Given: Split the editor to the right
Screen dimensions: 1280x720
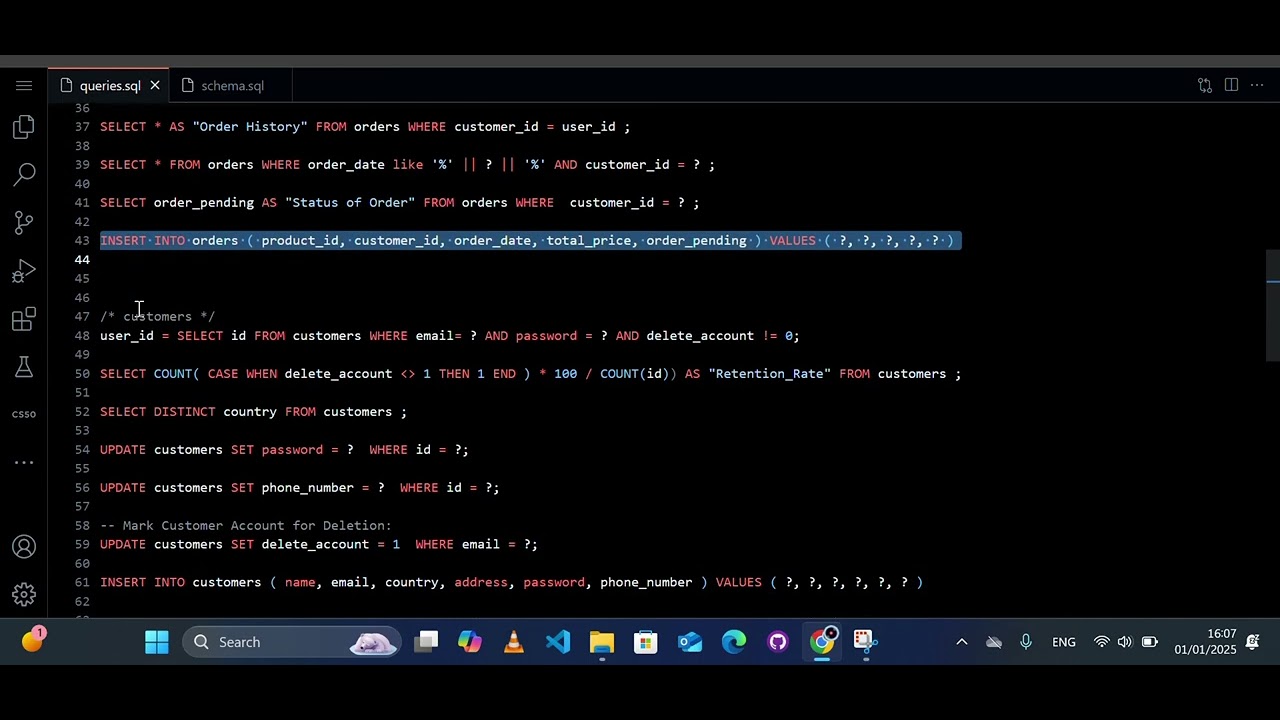Looking at the screenshot, I should [x=1231, y=86].
